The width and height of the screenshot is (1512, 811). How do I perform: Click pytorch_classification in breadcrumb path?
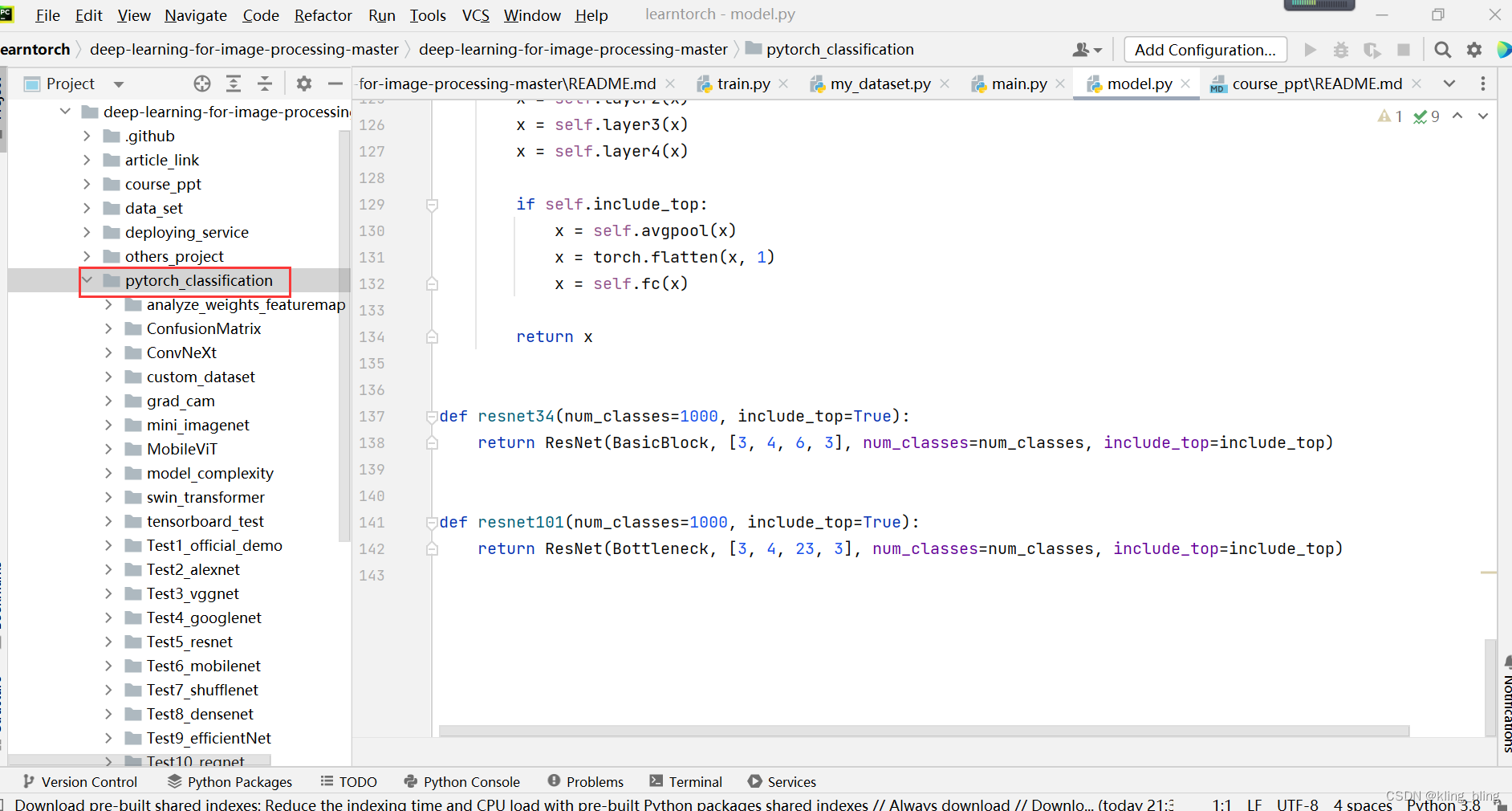(x=839, y=49)
